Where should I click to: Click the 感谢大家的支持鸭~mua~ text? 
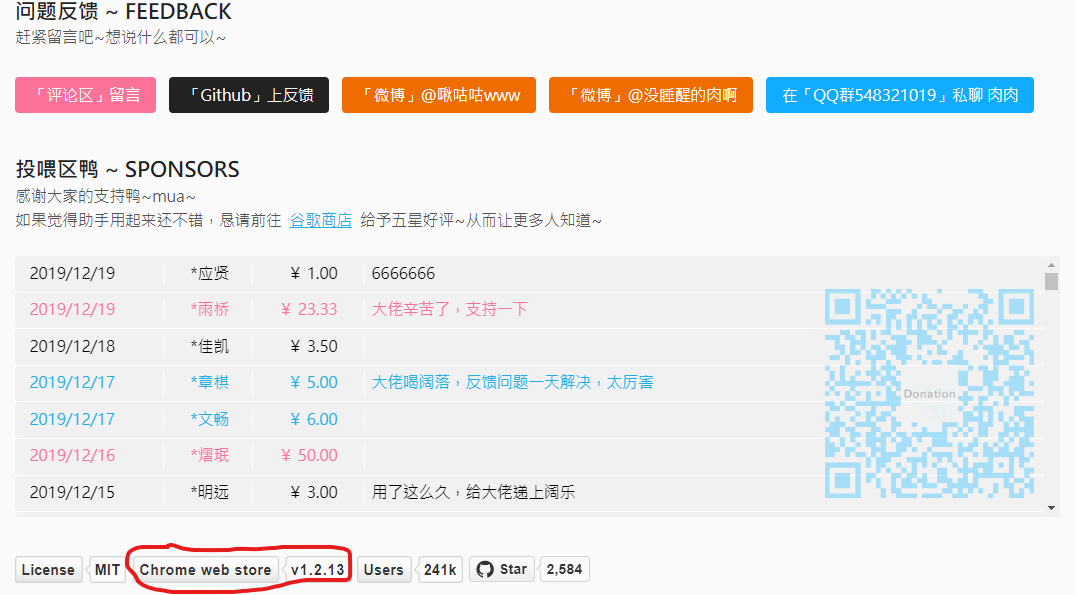tap(106, 196)
